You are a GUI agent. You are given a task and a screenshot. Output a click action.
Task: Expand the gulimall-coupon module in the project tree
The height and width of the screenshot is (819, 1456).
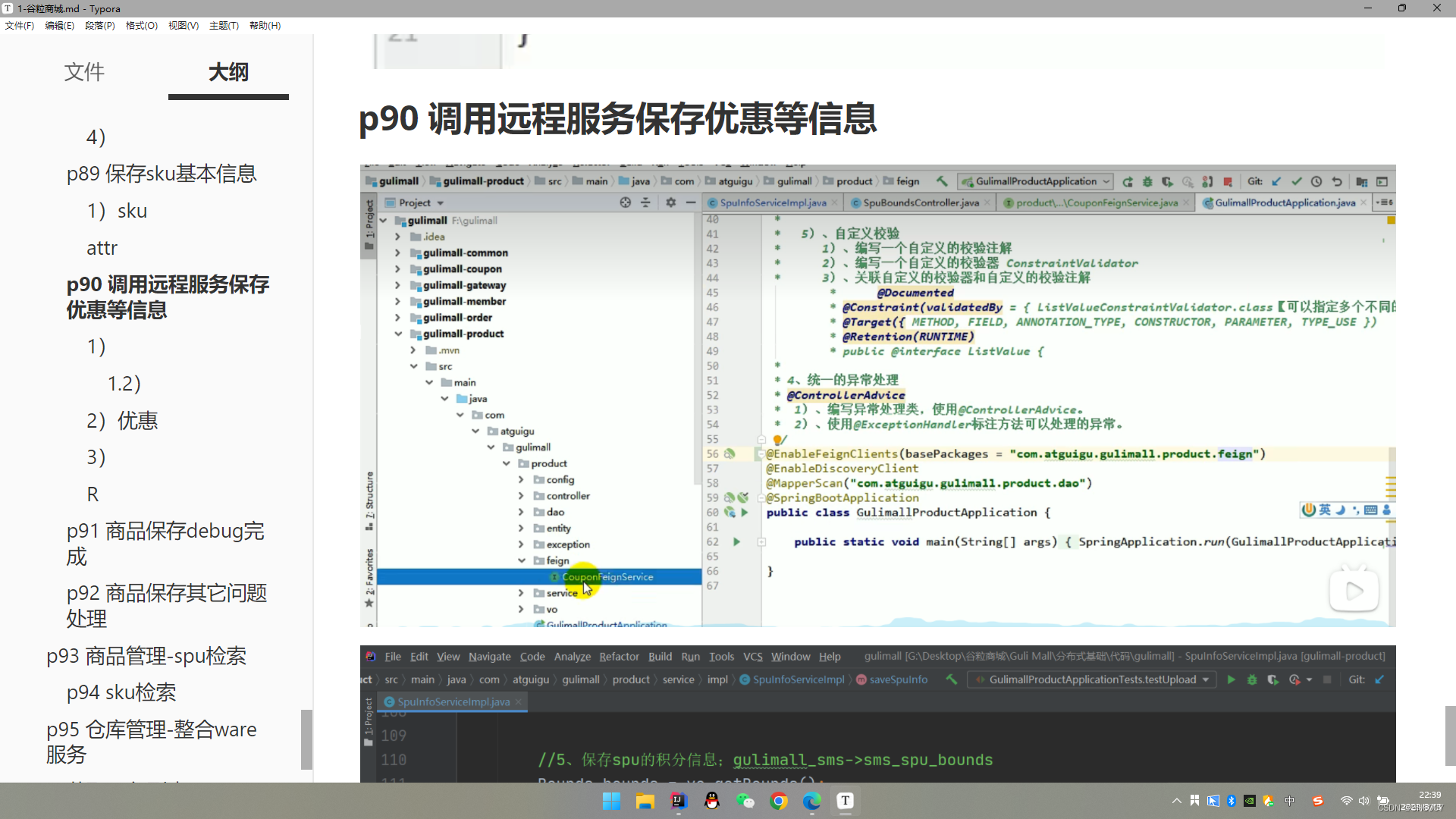tap(397, 269)
